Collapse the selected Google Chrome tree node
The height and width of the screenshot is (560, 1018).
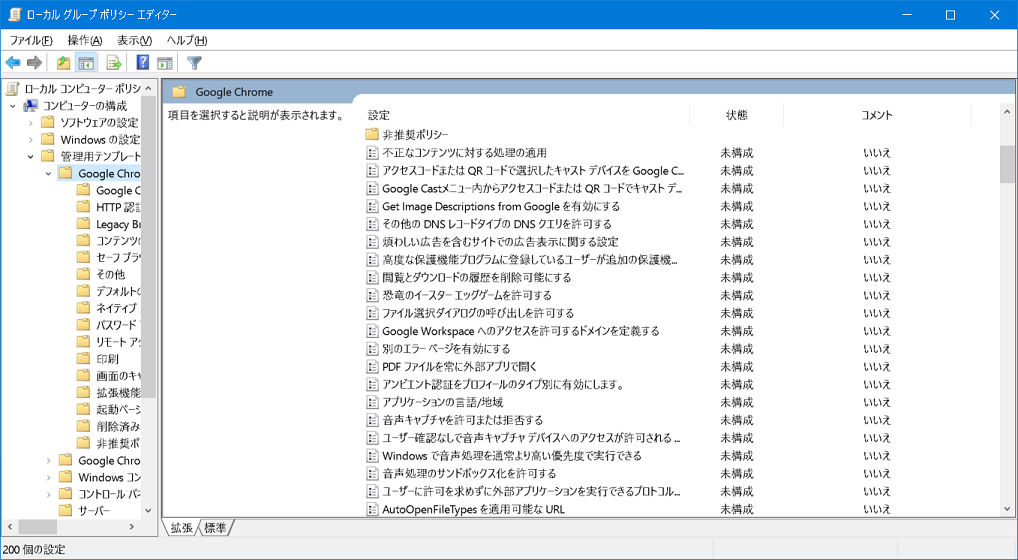(49, 173)
